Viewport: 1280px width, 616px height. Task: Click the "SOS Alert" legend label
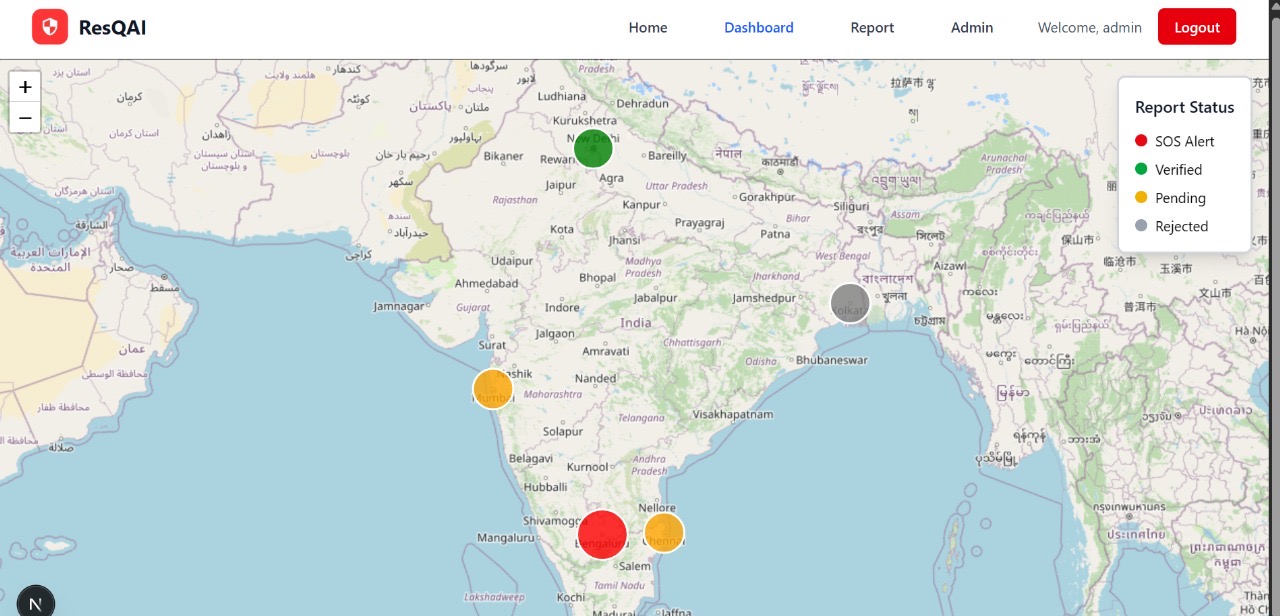(x=1185, y=141)
